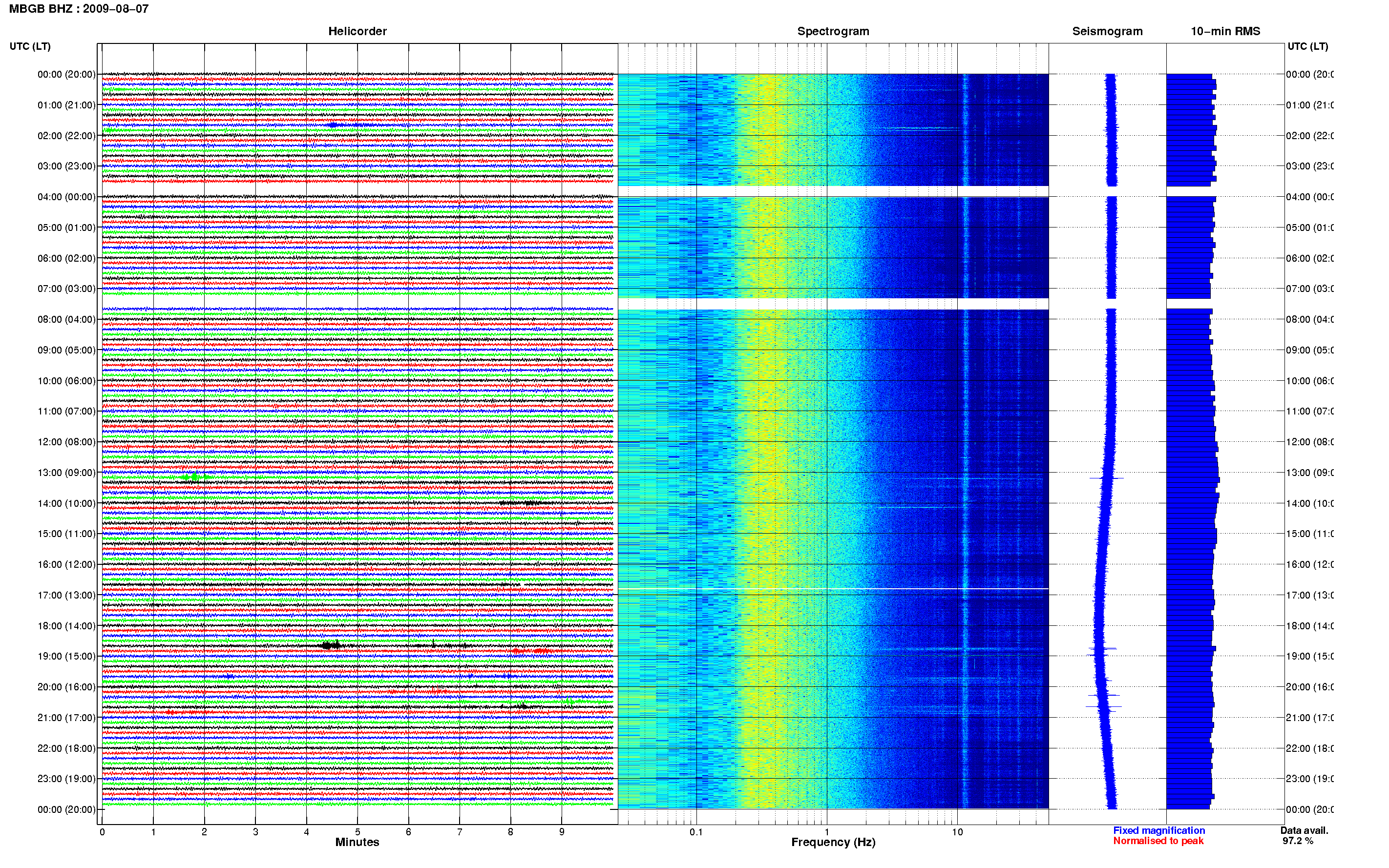1389x868 pixels.
Task: Click the Minutes axis label under helicorder
Action: (x=357, y=842)
